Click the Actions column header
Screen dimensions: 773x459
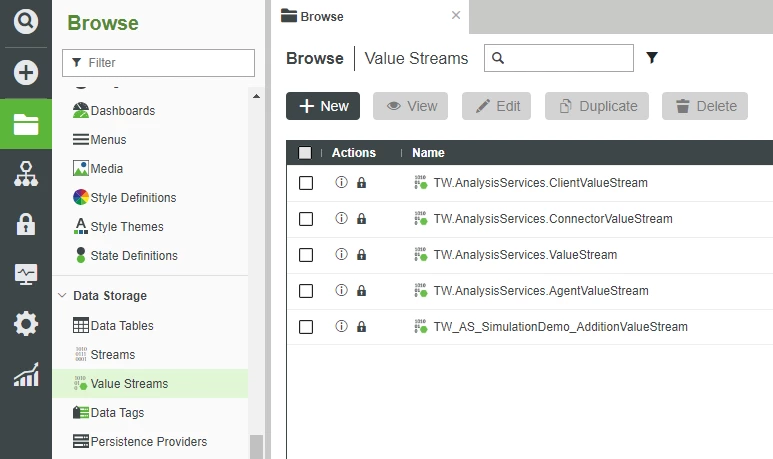pyautogui.click(x=353, y=153)
